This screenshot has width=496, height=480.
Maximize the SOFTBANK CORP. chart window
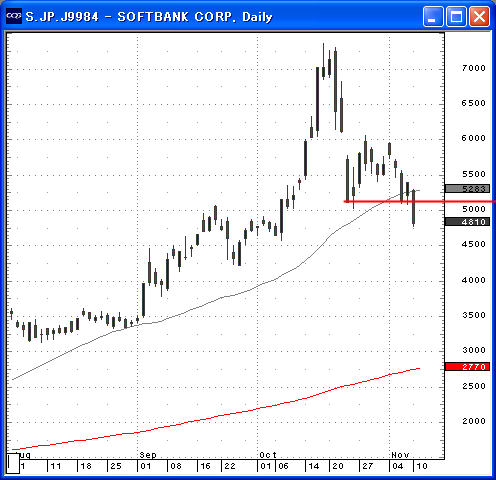(x=456, y=16)
